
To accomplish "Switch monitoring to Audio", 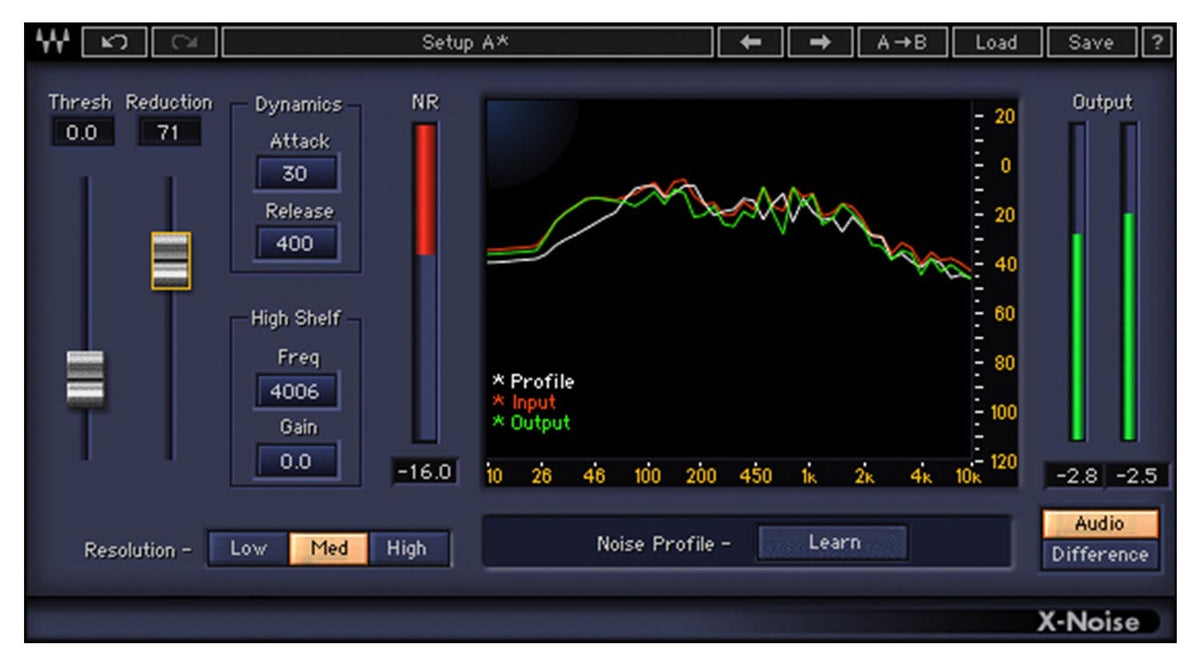I will pyautogui.click(x=1100, y=523).
